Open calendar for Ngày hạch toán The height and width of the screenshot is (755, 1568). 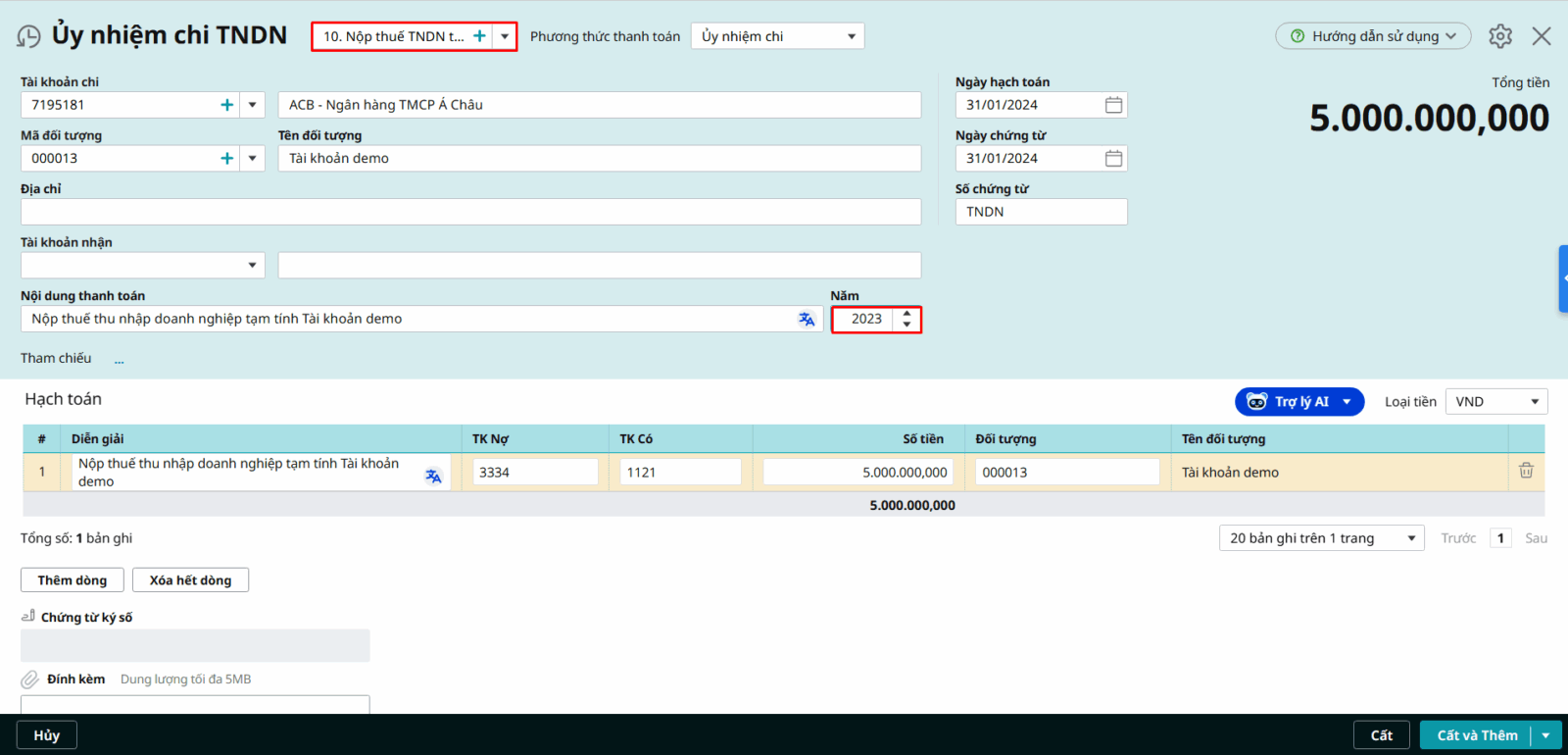[x=1113, y=105]
